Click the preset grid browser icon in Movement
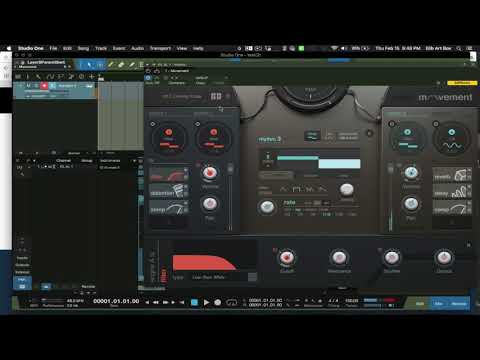The height and width of the screenshot is (360, 480). [x=216, y=96]
